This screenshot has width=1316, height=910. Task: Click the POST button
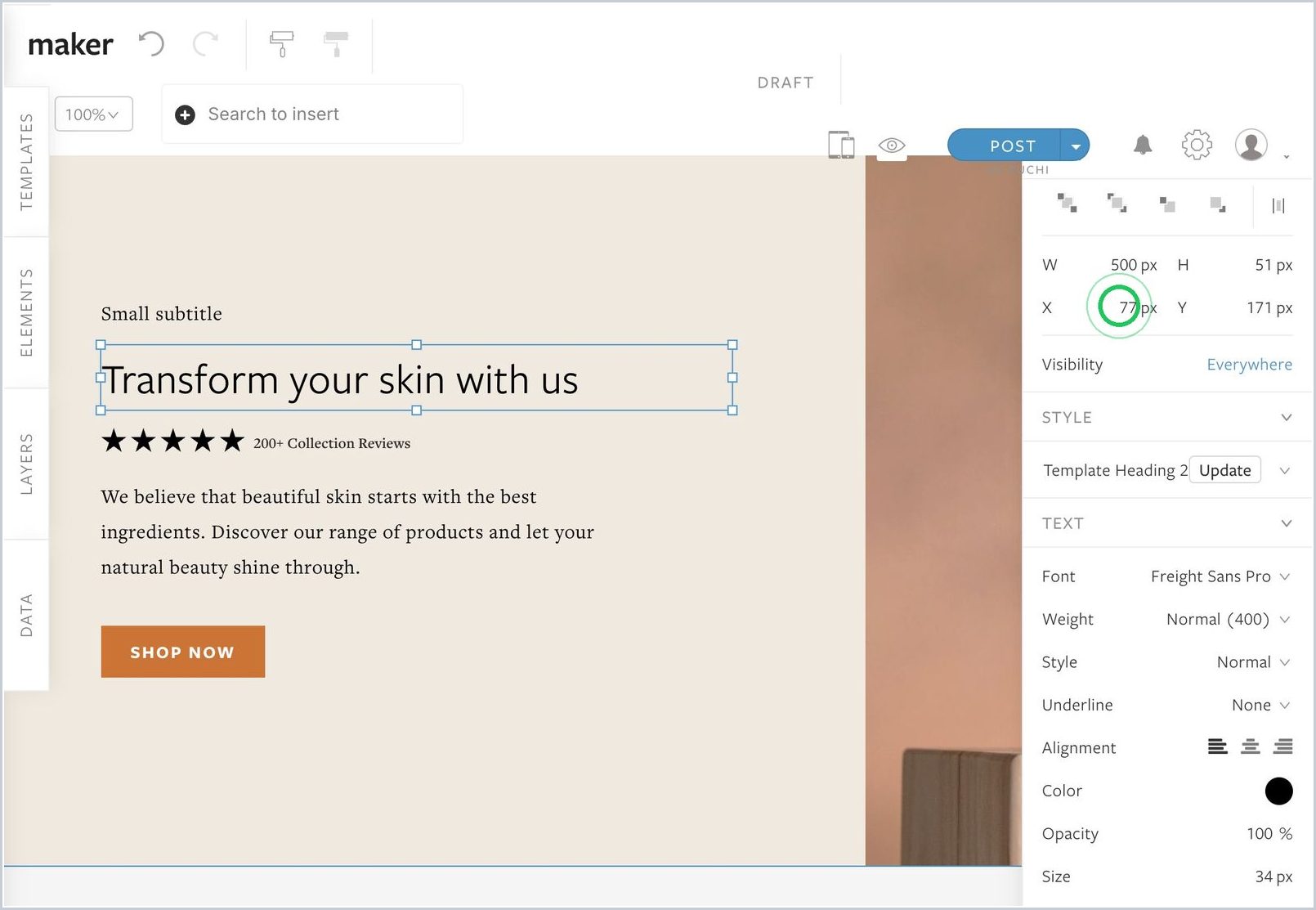1005,146
